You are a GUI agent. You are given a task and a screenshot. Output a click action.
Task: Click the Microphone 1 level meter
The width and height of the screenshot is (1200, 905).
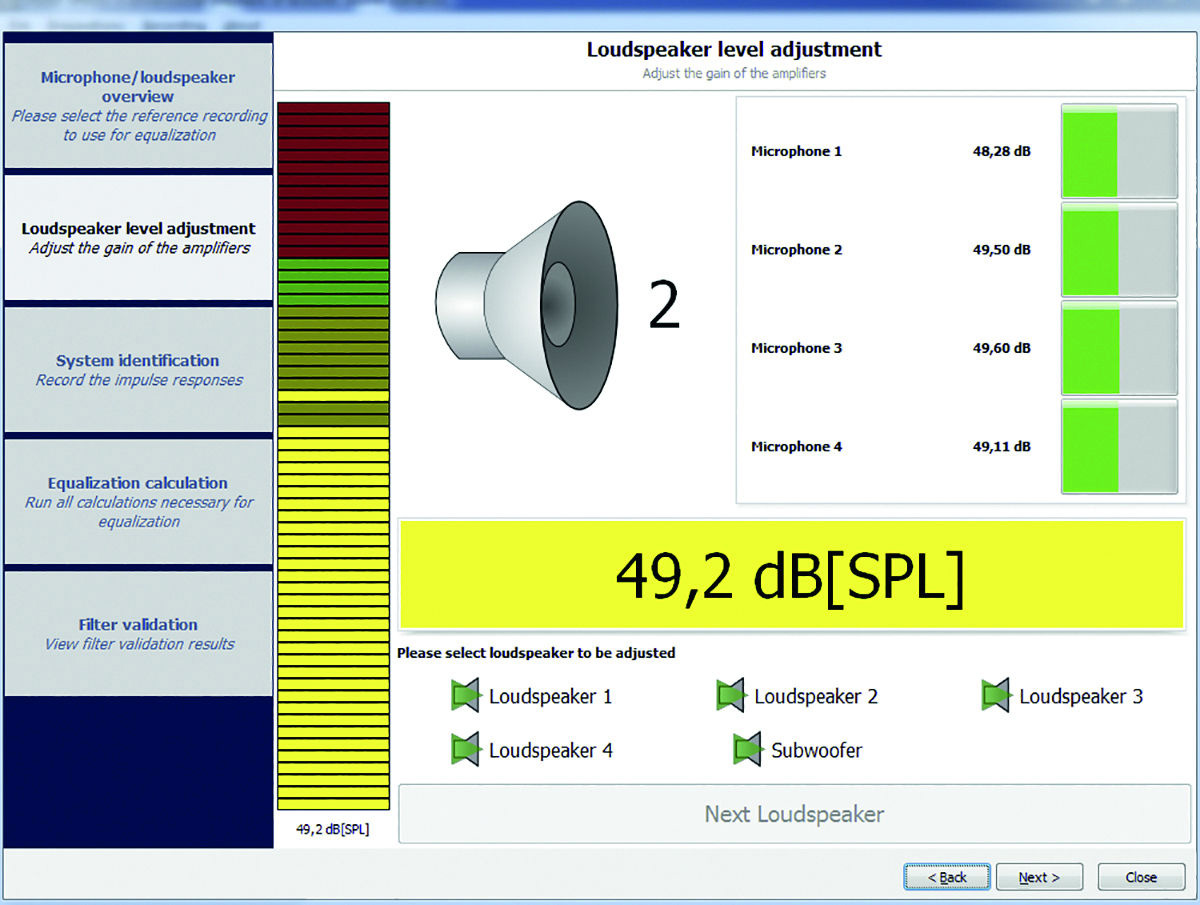[x=1120, y=151]
